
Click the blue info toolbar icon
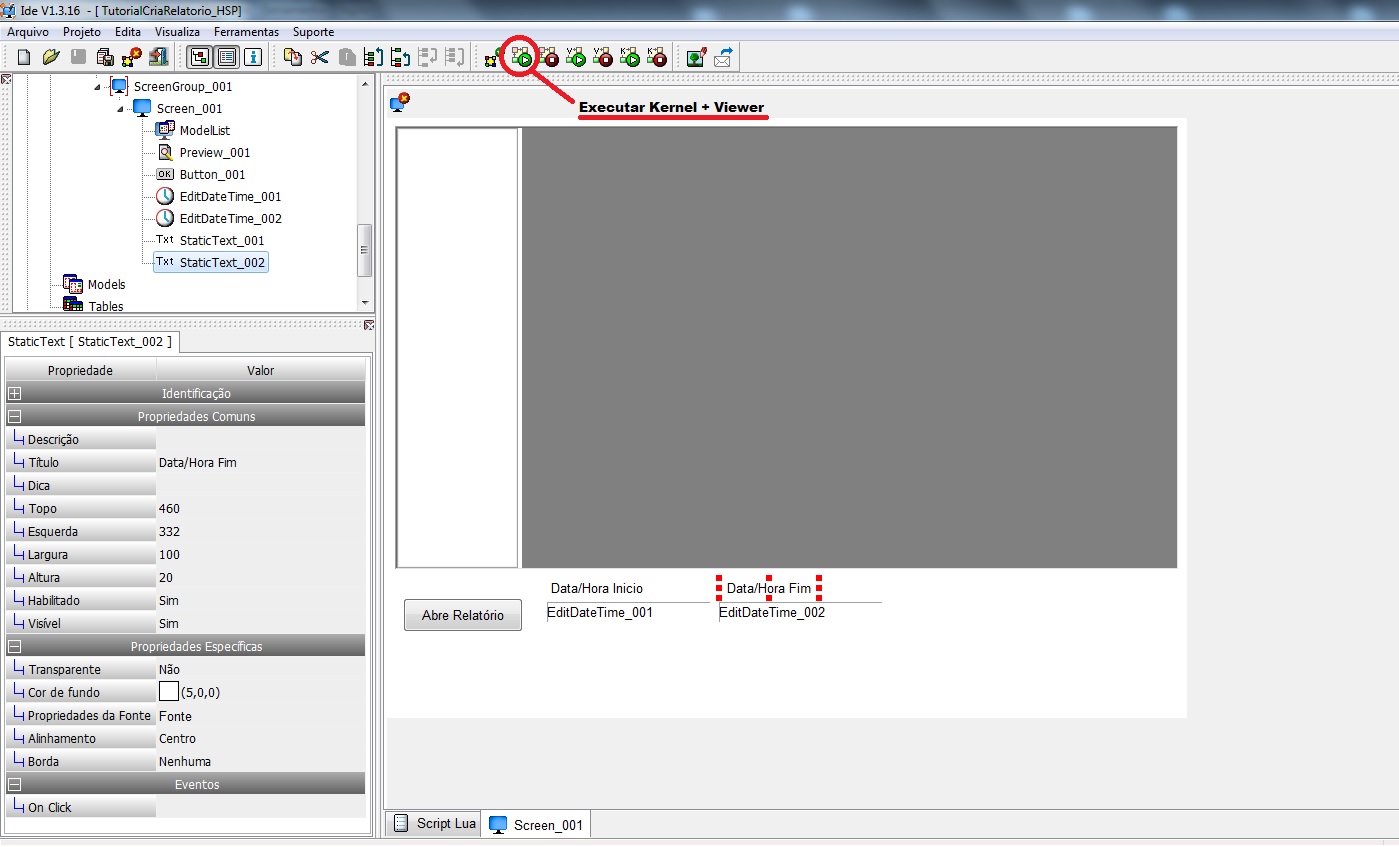click(x=253, y=57)
